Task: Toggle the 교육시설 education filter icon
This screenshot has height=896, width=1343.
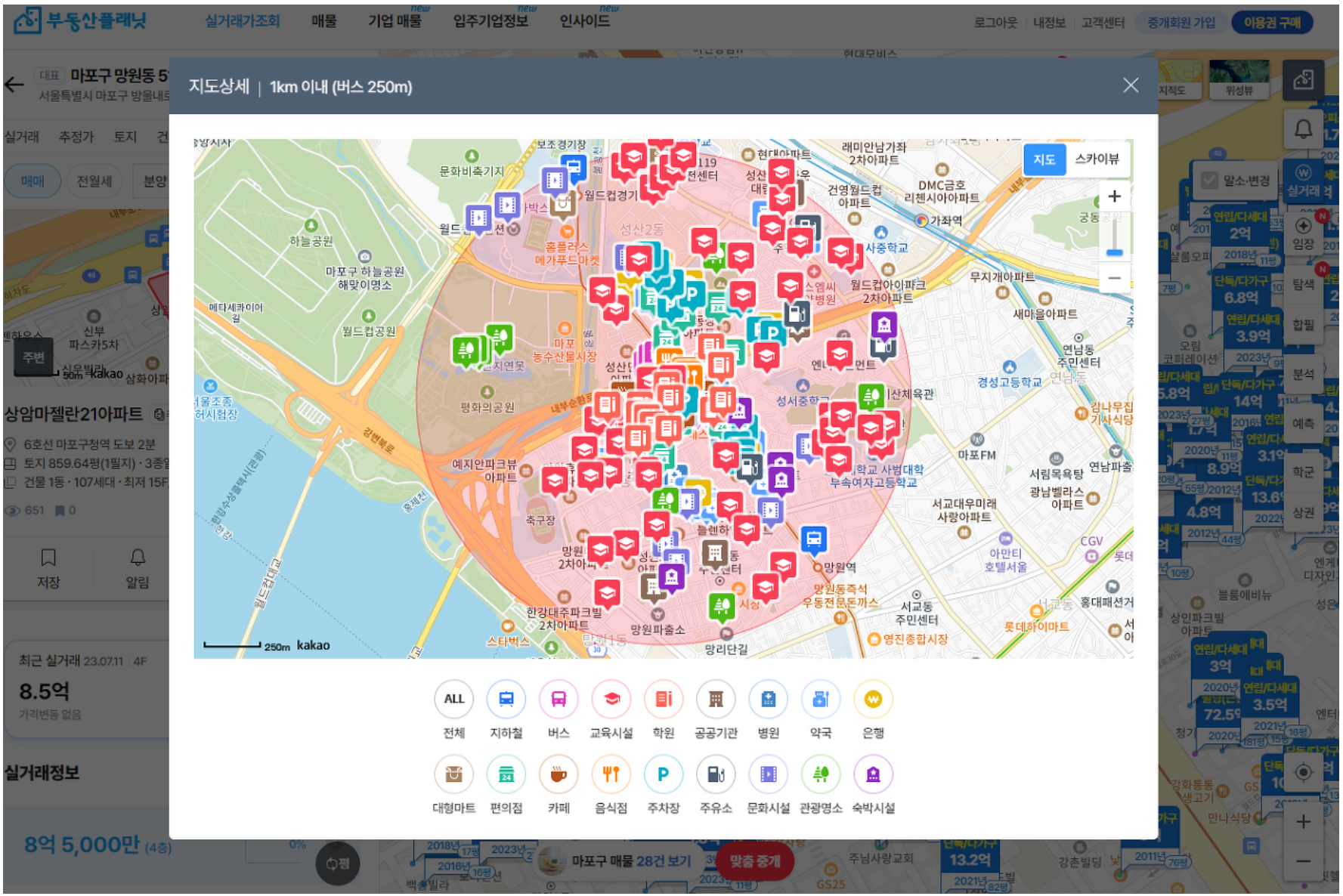Action: click(611, 700)
